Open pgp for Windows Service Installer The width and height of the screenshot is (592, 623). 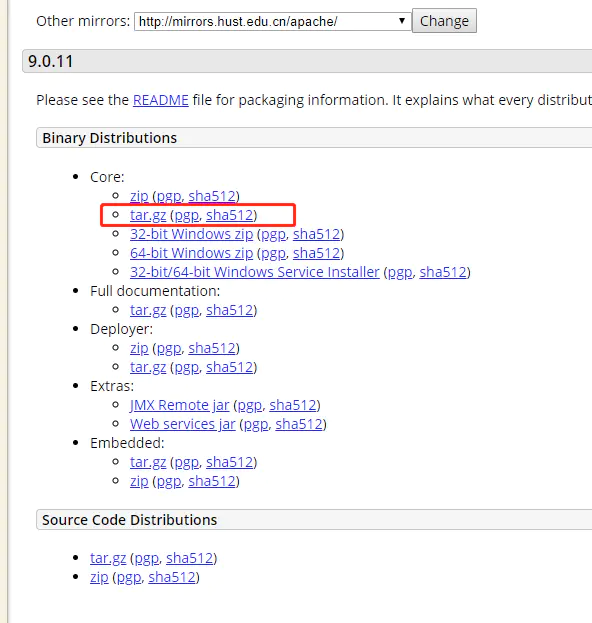click(x=400, y=272)
